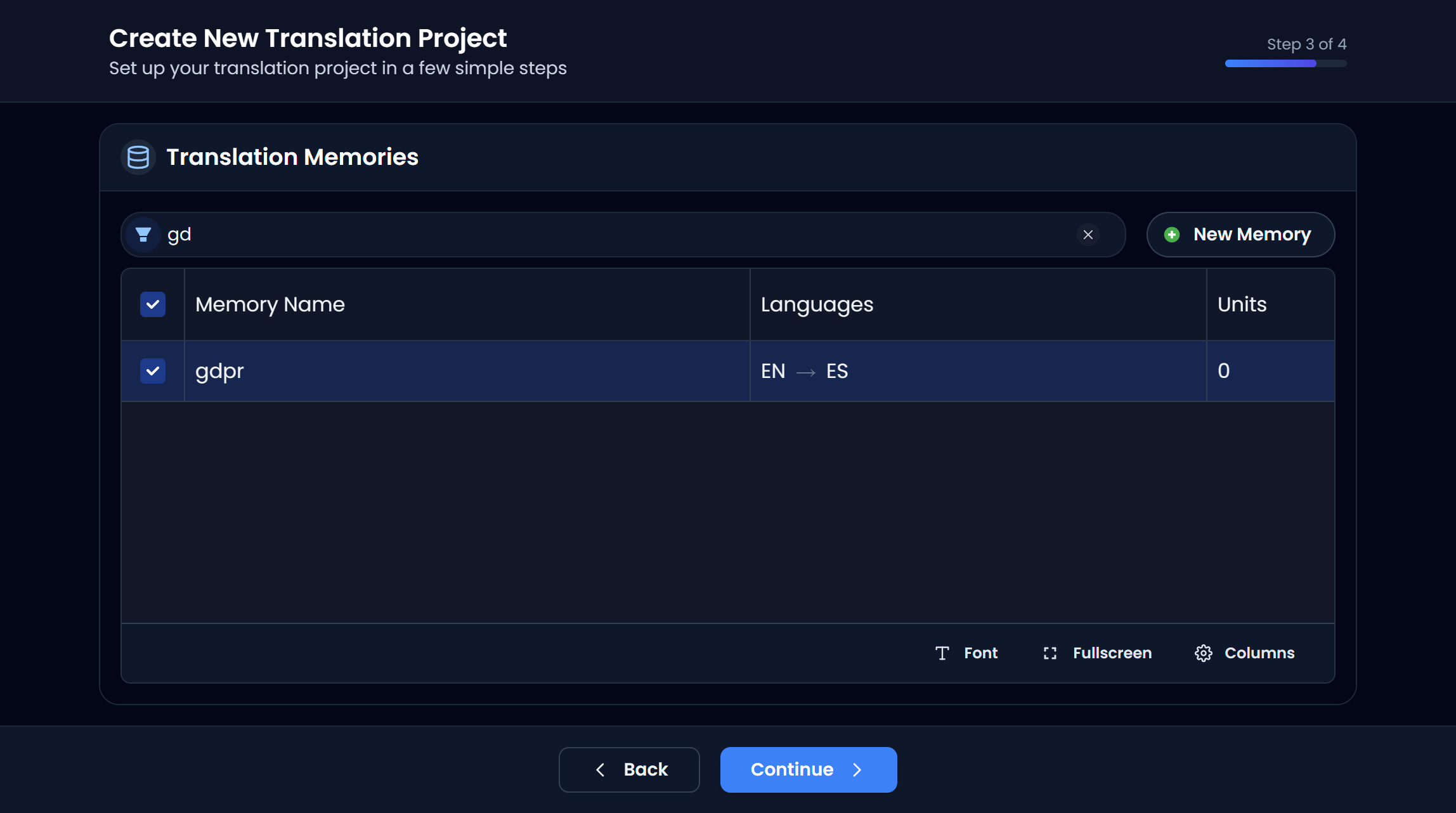The image size is (1456, 813).
Task: Sort by the Memory Name column header
Action: [270, 304]
